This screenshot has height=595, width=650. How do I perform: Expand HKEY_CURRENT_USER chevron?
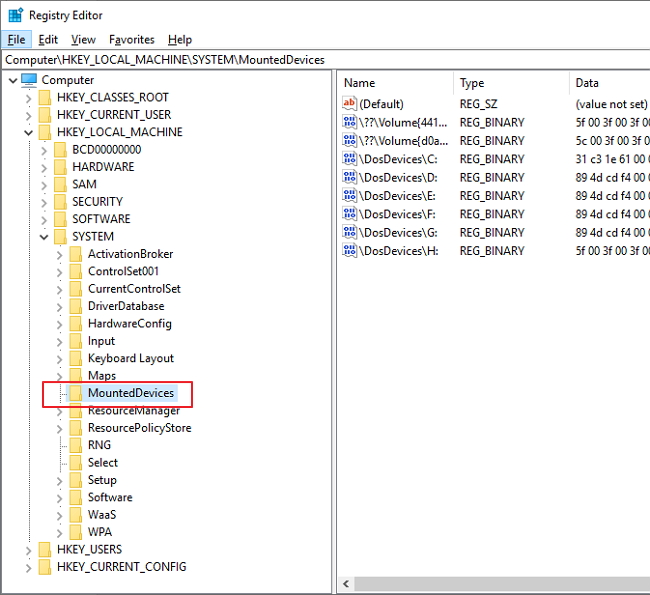(28, 116)
